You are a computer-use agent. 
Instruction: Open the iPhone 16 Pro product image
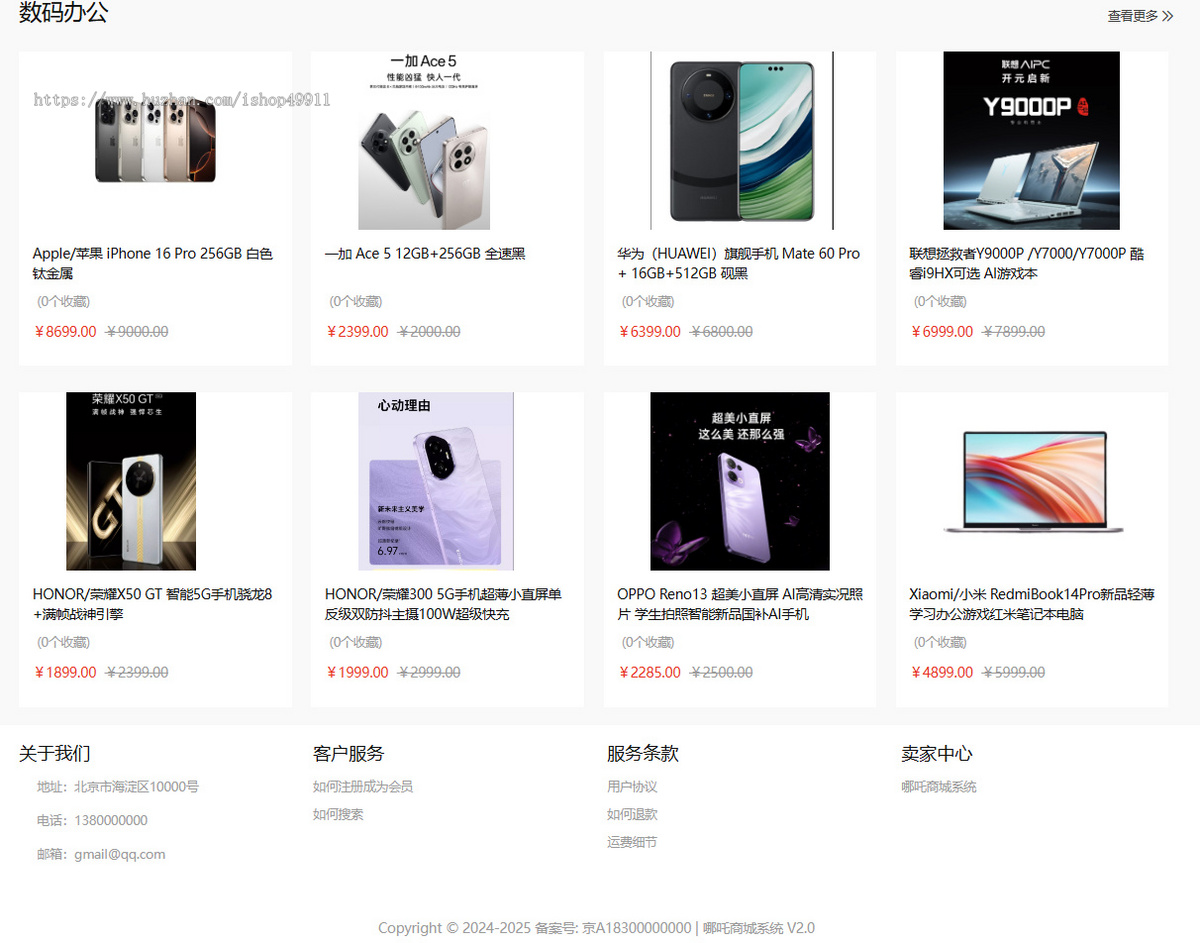155,141
